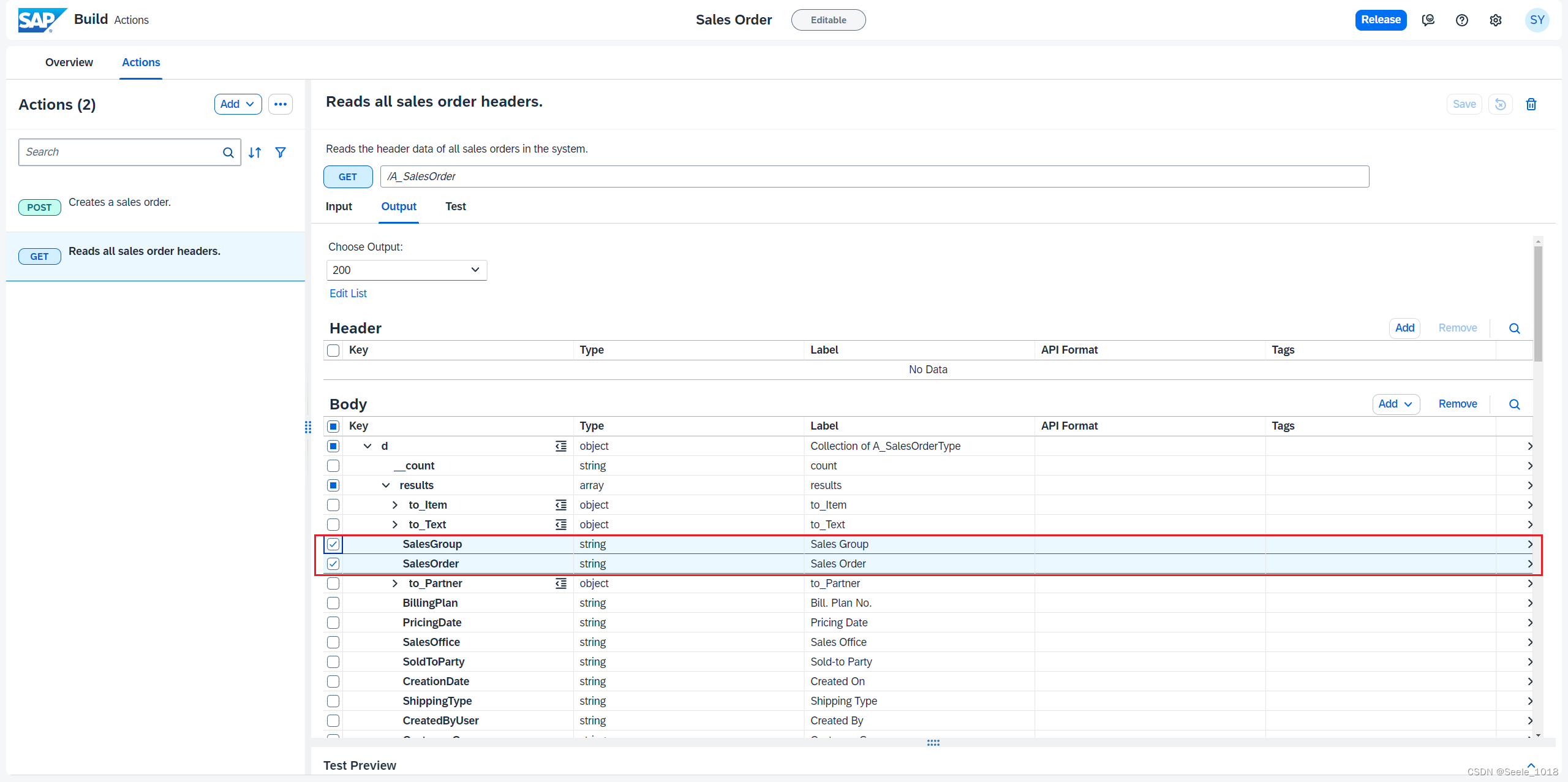Check the BillingPlan checkbox
Image resolution: width=1568 pixels, height=782 pixels.
333,603
